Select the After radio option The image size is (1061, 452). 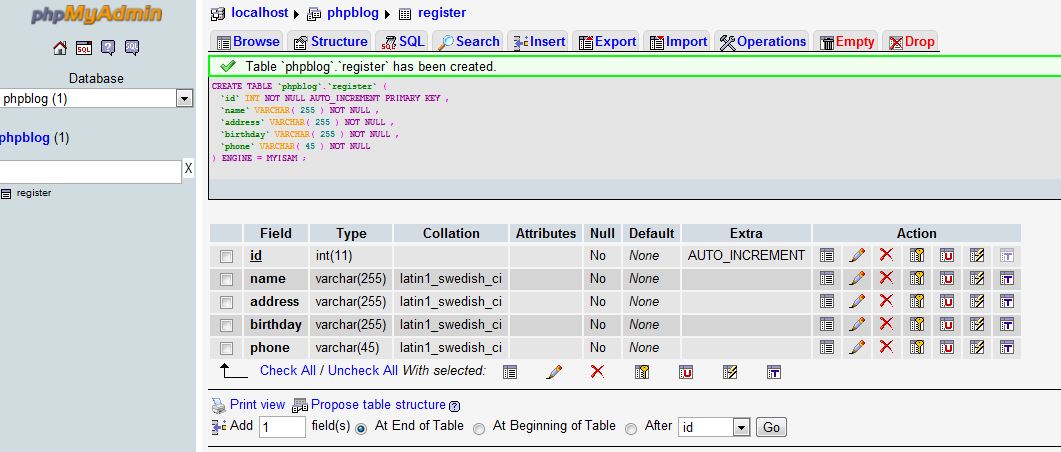[631, 428]
